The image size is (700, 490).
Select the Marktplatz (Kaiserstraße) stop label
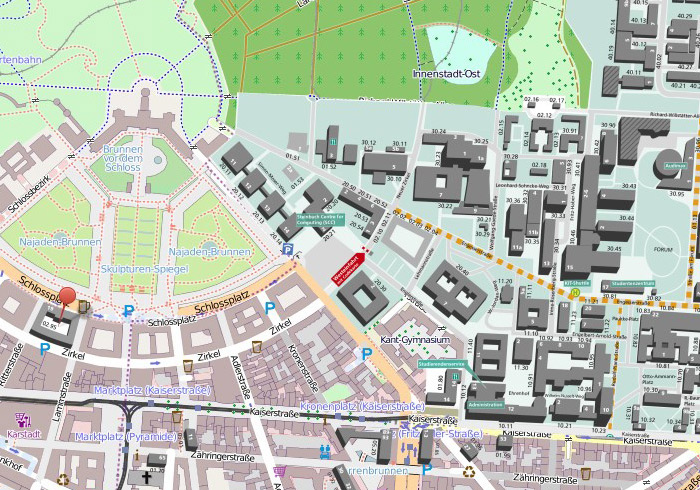[x=152, y=390]
